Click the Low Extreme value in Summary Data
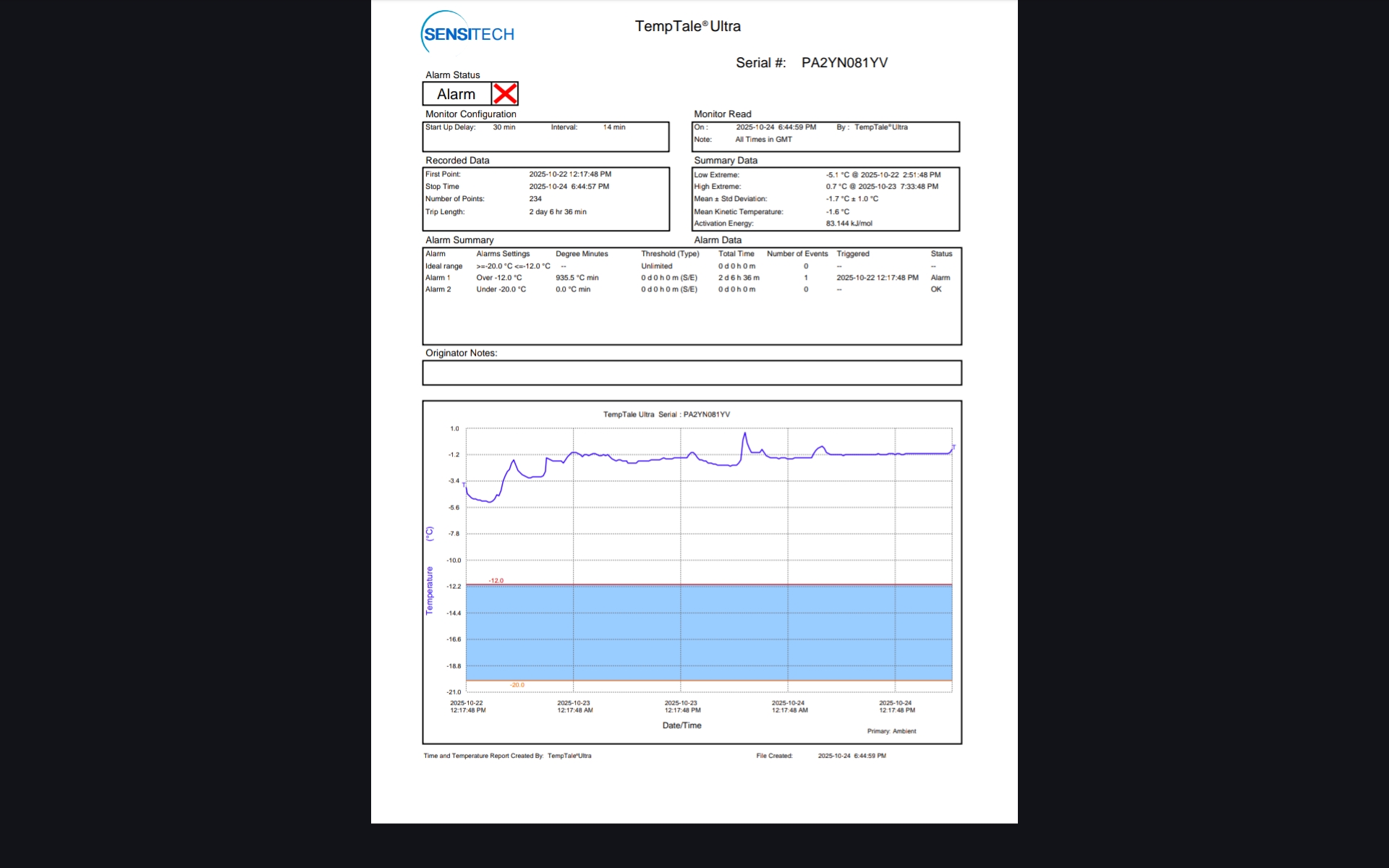The width and height of the screenshot is (1389, 868). pos(883,175)
